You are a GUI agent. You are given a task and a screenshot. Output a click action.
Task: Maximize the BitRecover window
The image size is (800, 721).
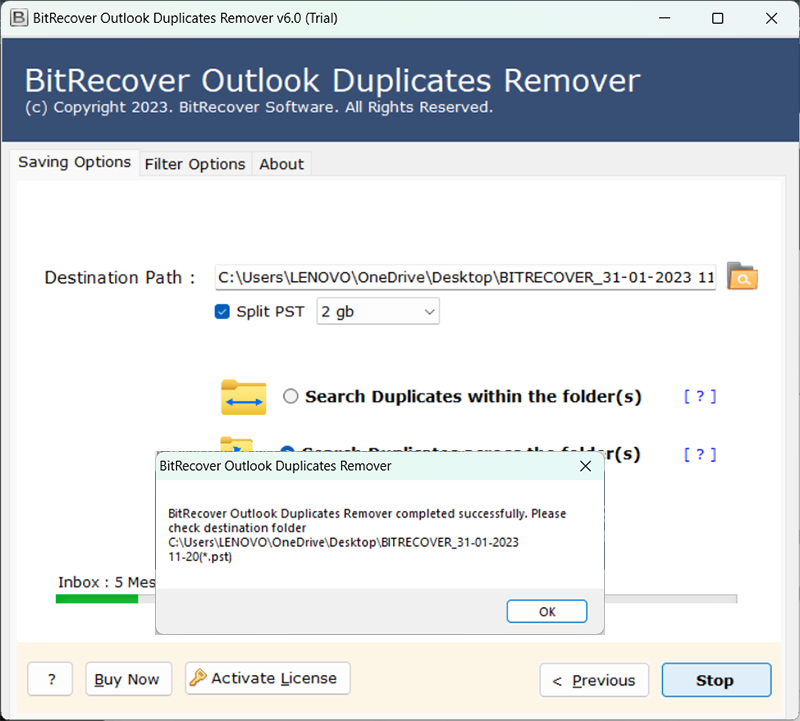717,18
